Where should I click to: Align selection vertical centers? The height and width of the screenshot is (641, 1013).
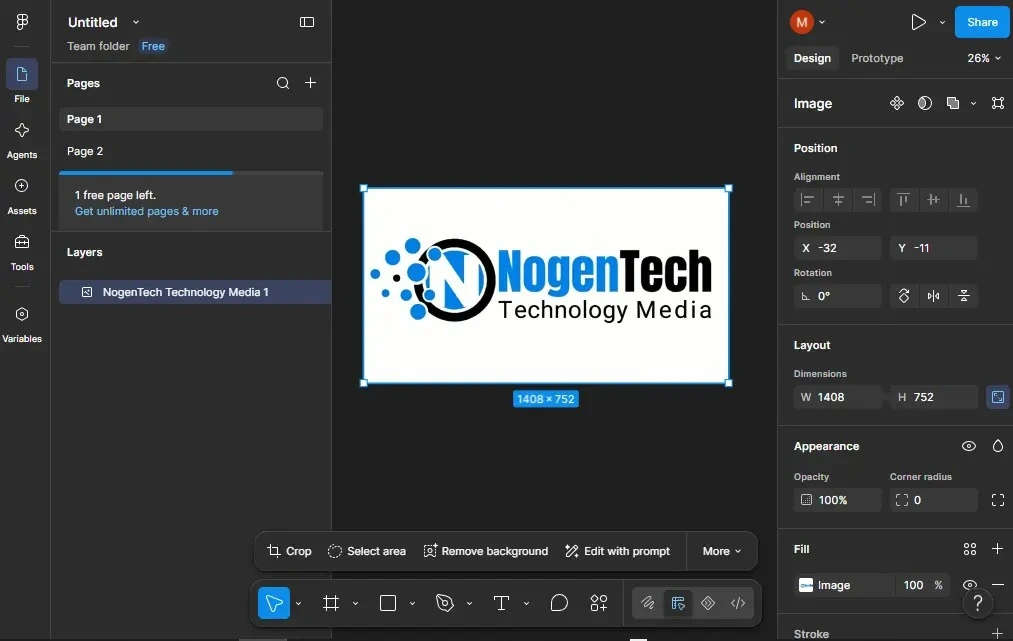point(934,200)
